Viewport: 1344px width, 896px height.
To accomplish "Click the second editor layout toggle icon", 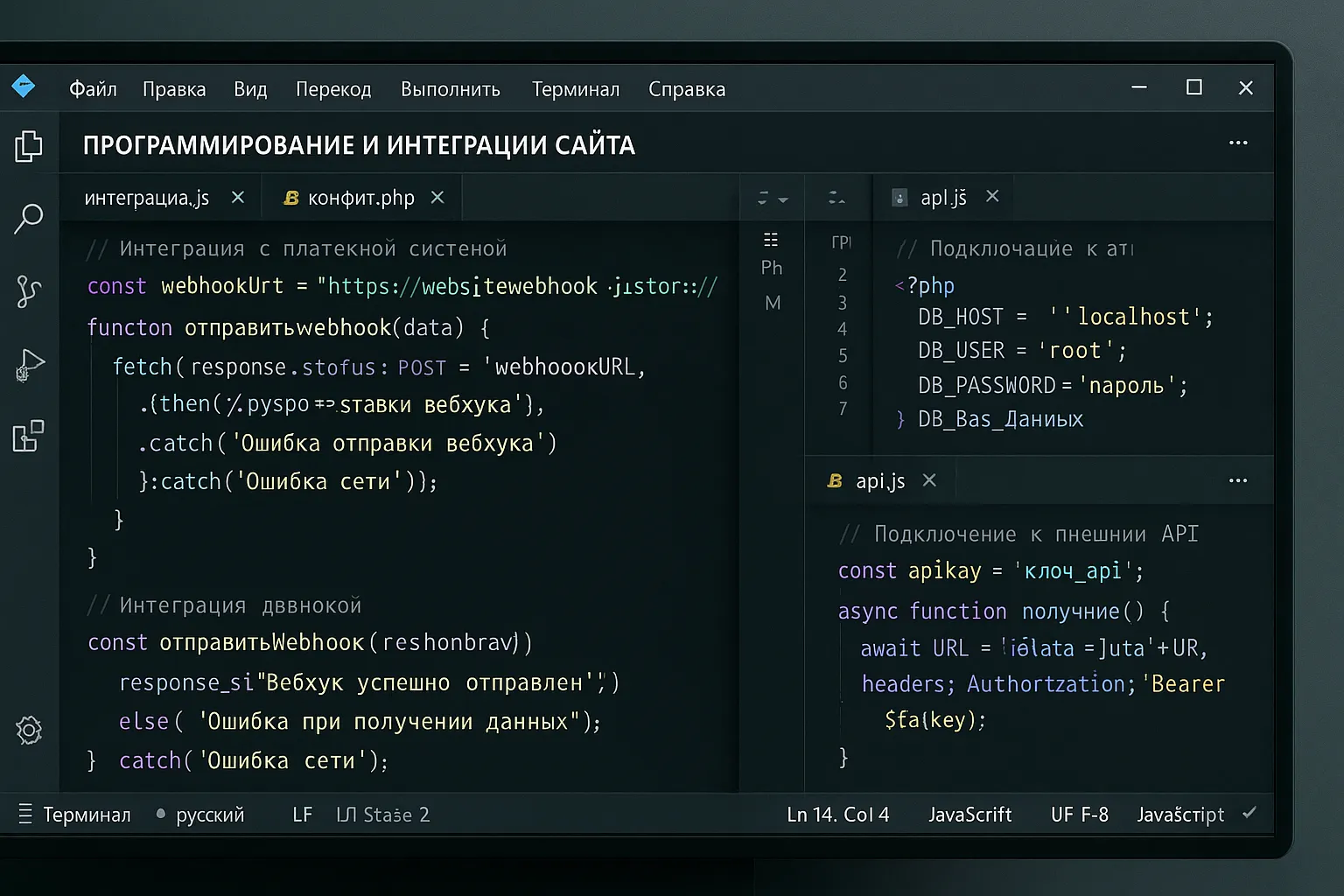I will coord(836,198).
